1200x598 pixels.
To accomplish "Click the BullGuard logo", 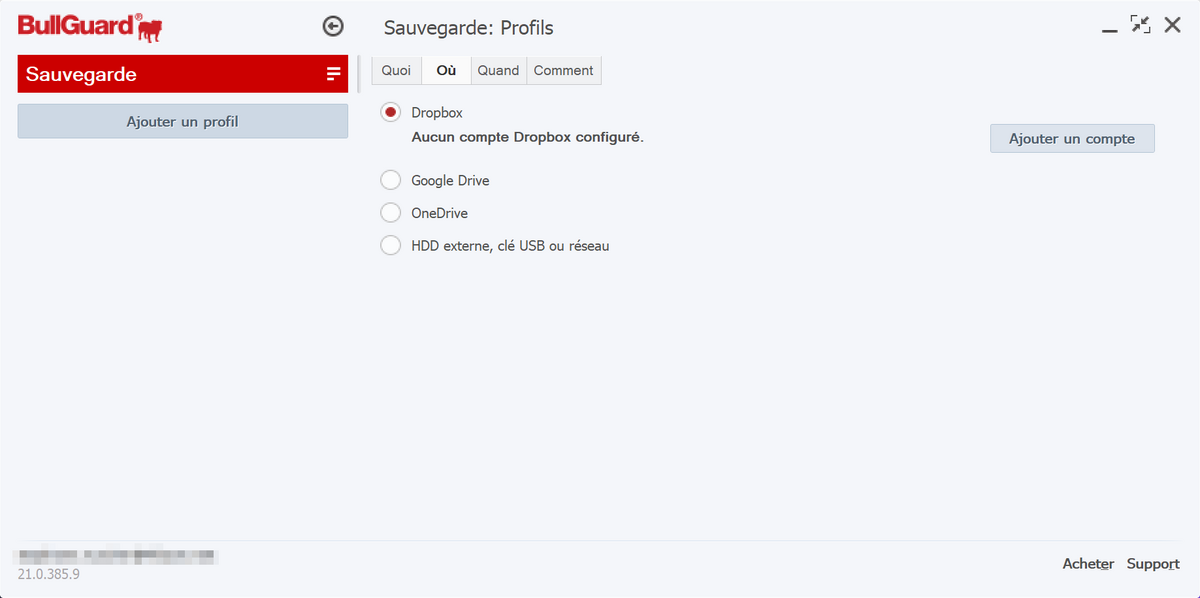I will click(91, 27).
